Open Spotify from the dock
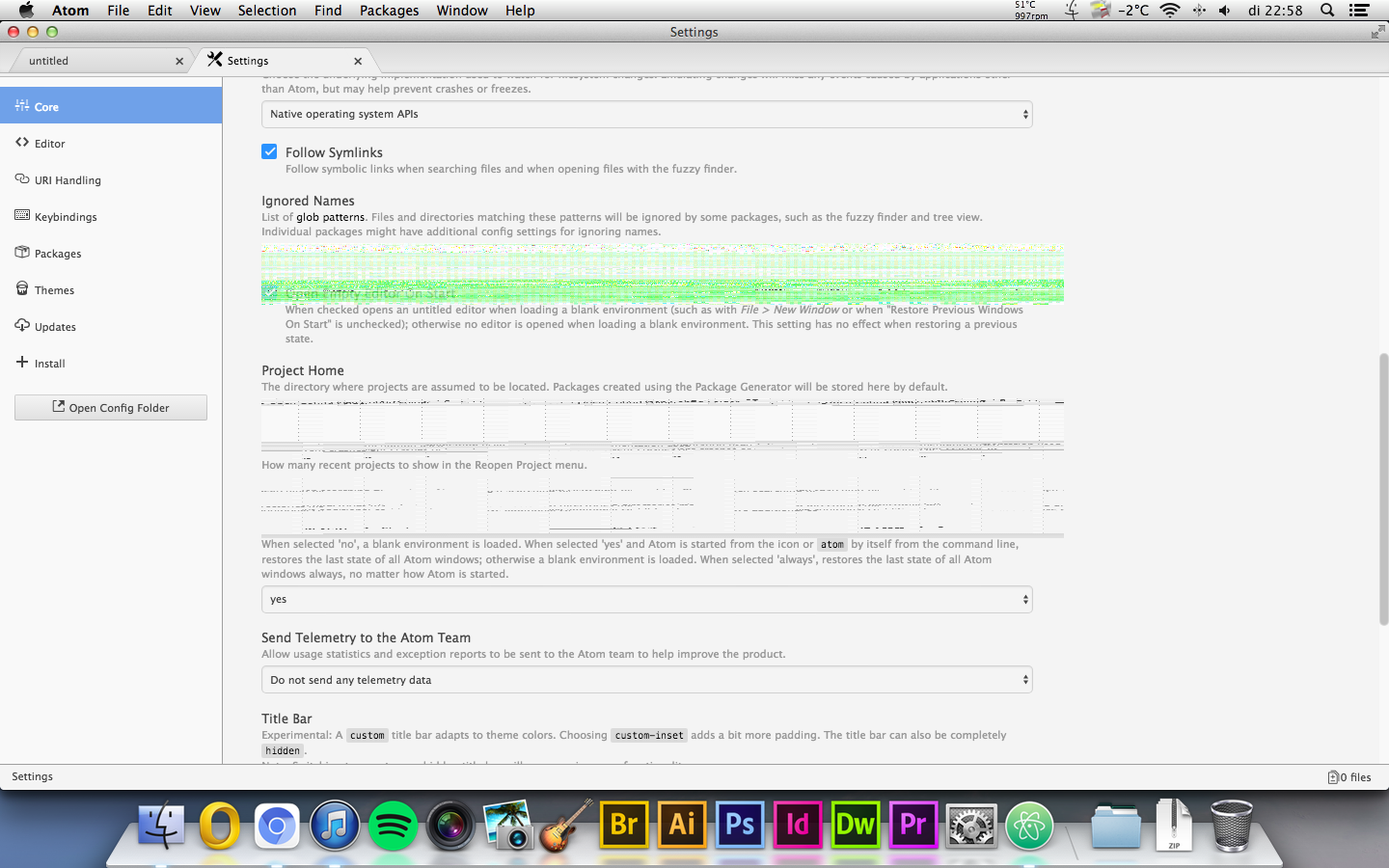 [x=393, y=826]
